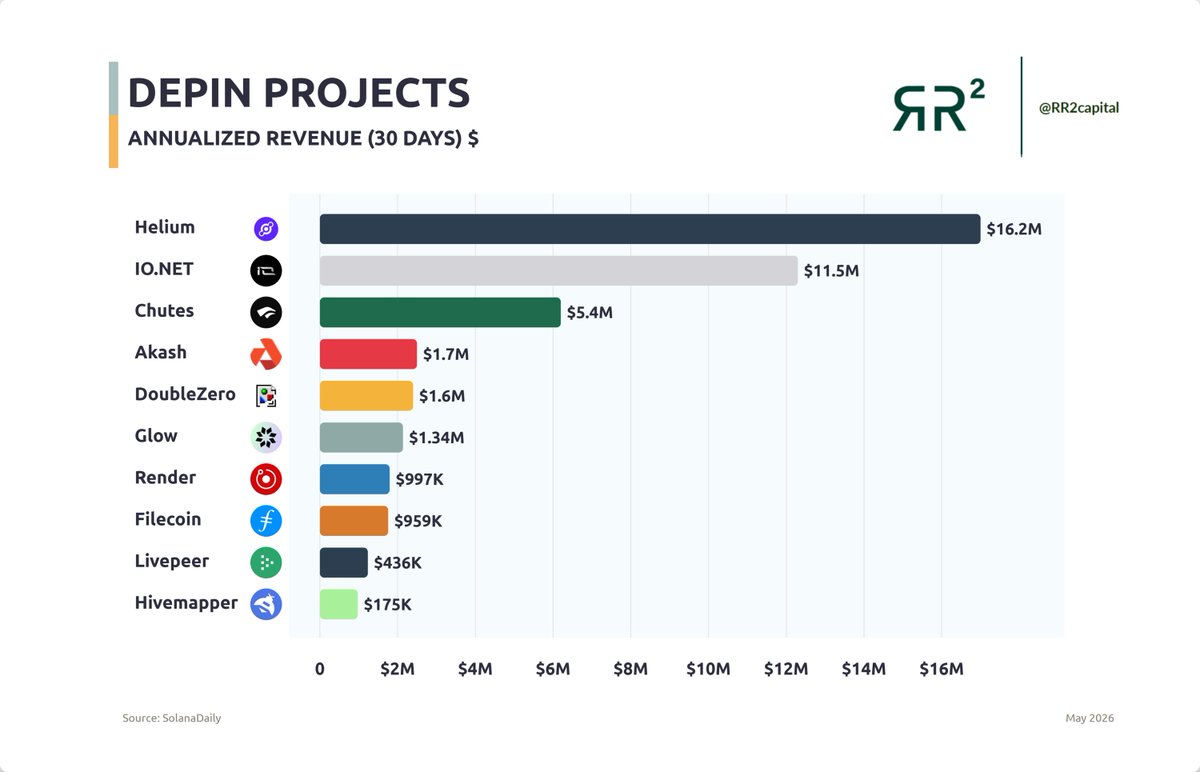Image resolution: width=1200 pixels, height=772 pixels.
Task: Click the Livepeer row label
Action: pos(172,561)
